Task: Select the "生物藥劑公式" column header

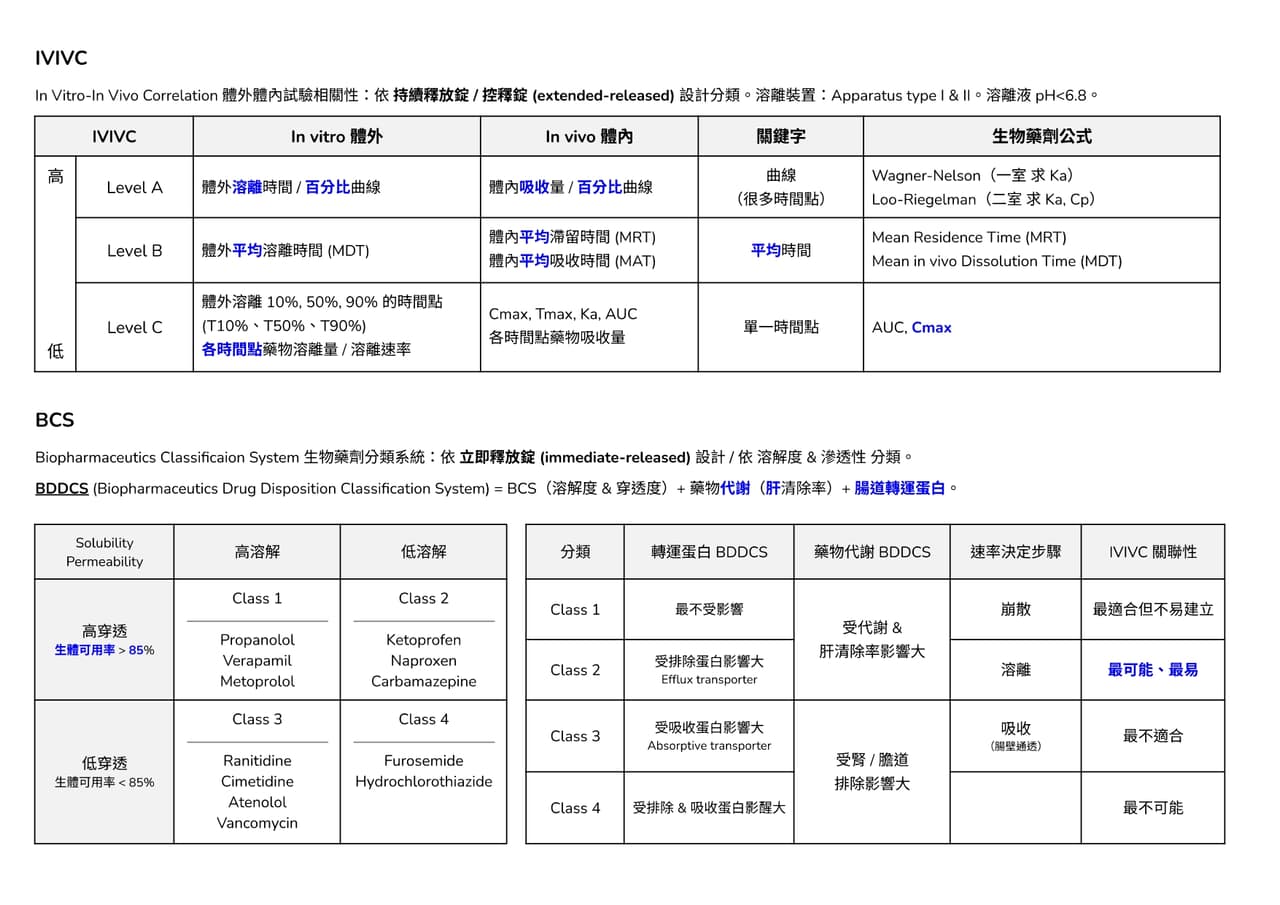Action: pos(1041,137)
